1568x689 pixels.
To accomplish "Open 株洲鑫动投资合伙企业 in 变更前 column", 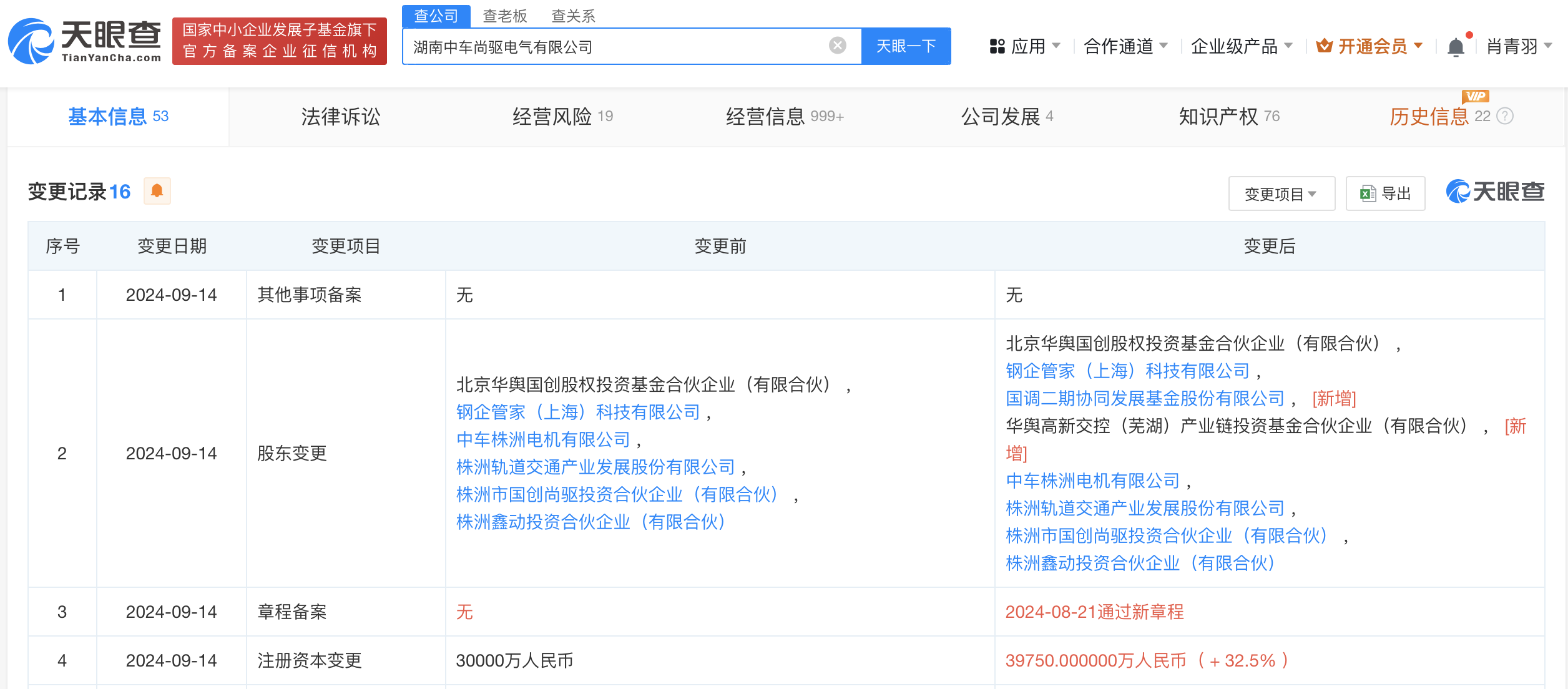I will pos(592,522).
